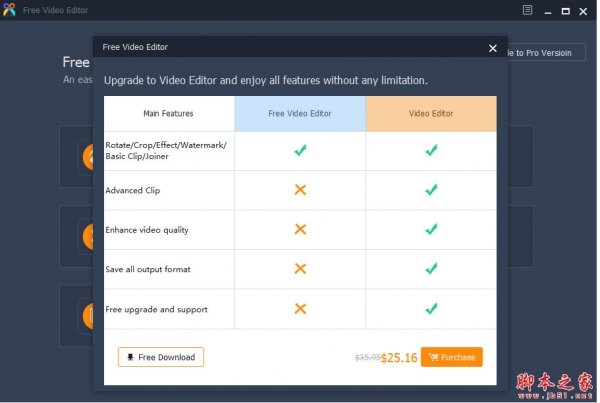Click the Video Editor checkmark for Advanced Clip
This screenshot has height=403, width=600.
pos(433,191)
